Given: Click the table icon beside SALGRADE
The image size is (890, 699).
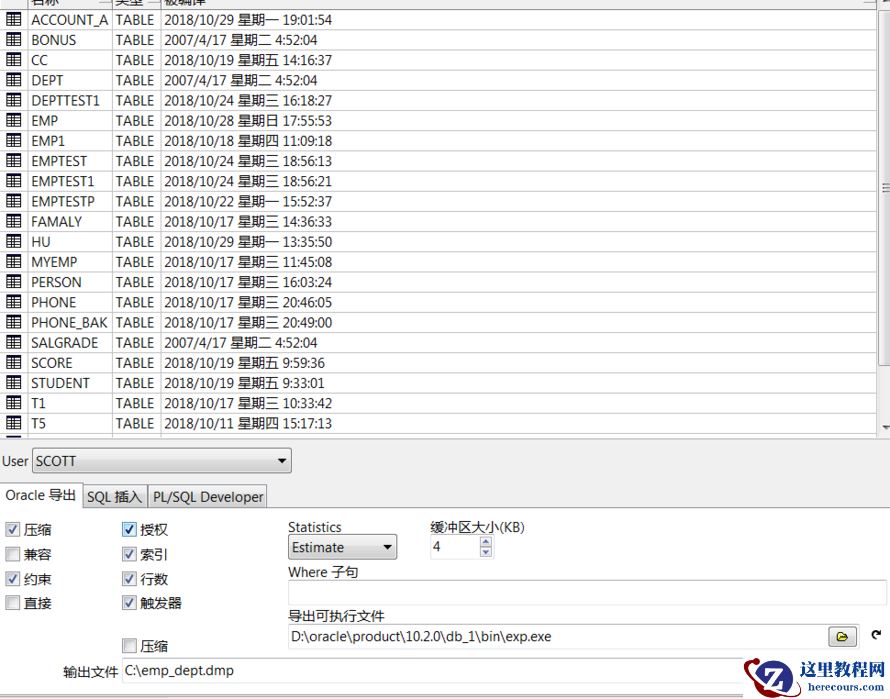Looking at the screenshot, I should tap(13, 342).
